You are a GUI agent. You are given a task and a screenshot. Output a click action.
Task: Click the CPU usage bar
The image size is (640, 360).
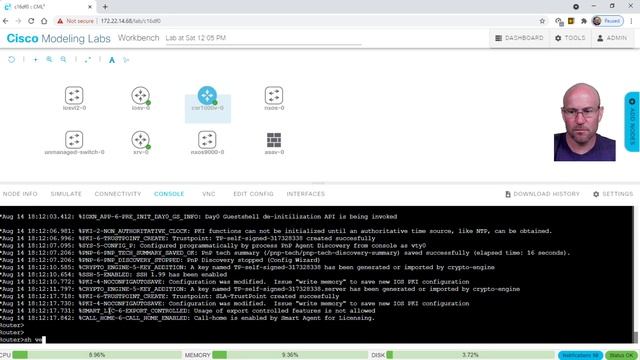pos(97,355)
